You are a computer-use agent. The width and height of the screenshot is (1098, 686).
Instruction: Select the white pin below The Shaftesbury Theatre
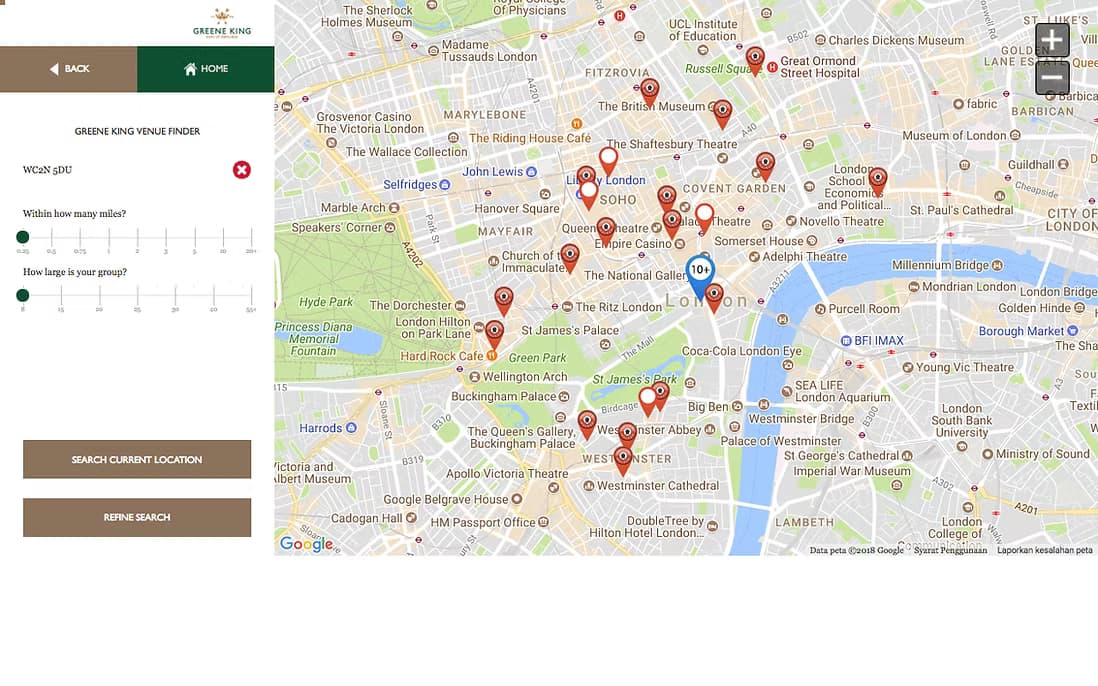[609, 161]
